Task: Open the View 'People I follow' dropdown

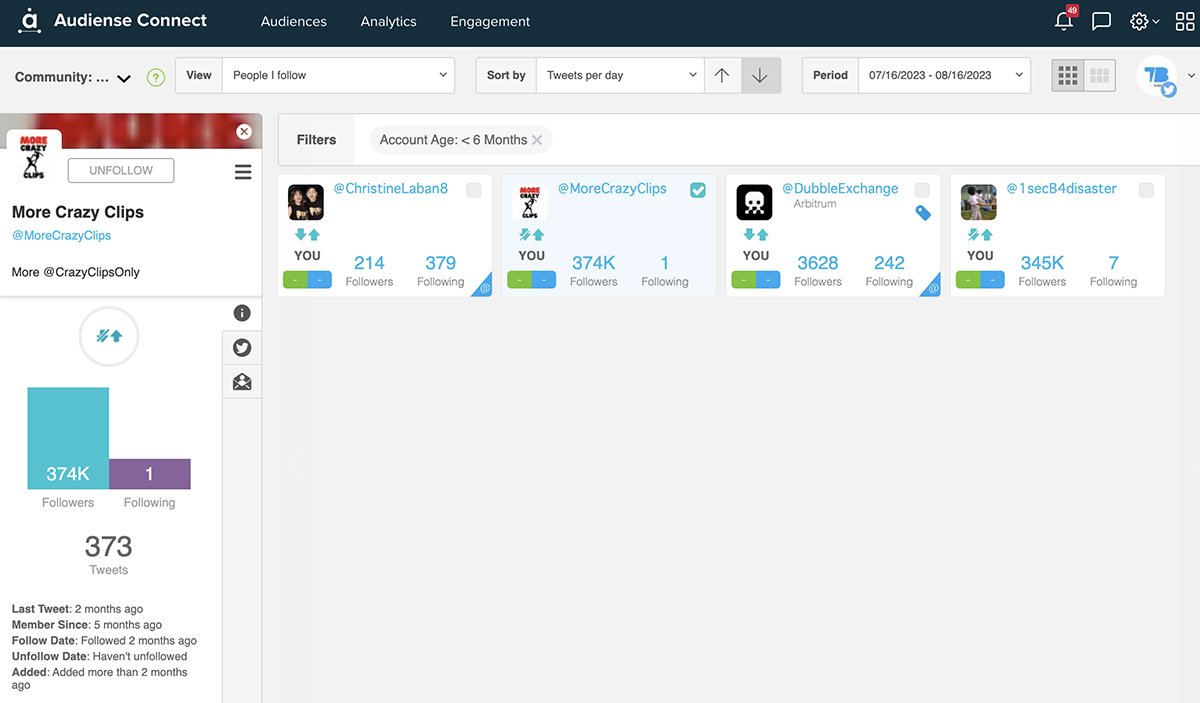Action: [x=337, y=75]
